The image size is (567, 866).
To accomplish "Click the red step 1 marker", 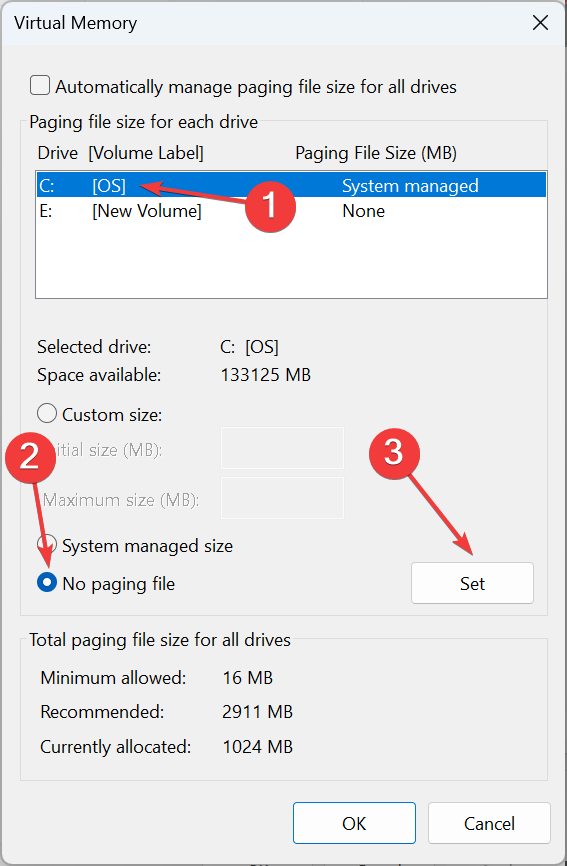I will click(x=270, y=206).
